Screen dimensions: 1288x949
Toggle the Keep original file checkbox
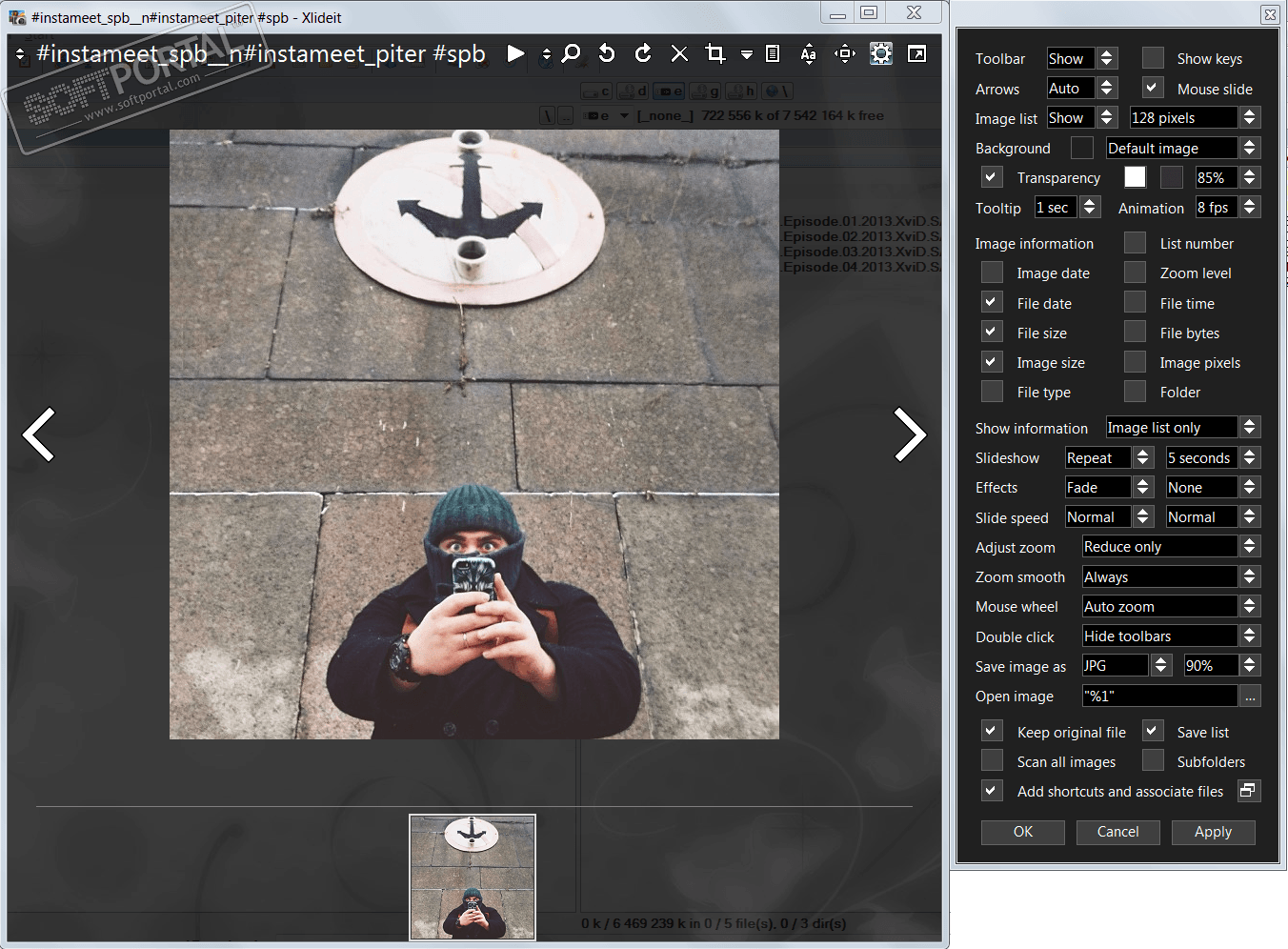tap(992, 732)
